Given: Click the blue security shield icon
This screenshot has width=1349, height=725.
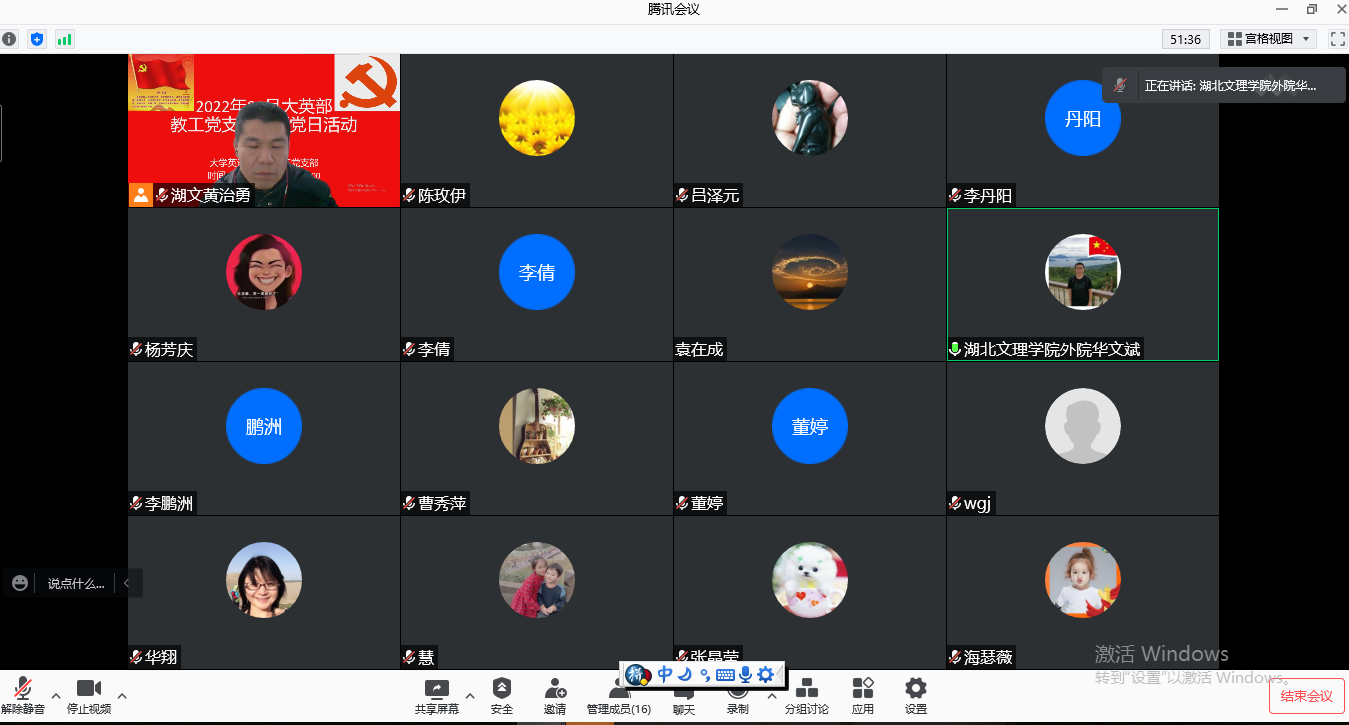Looking at the screenshot, I should tap(37, 39).
